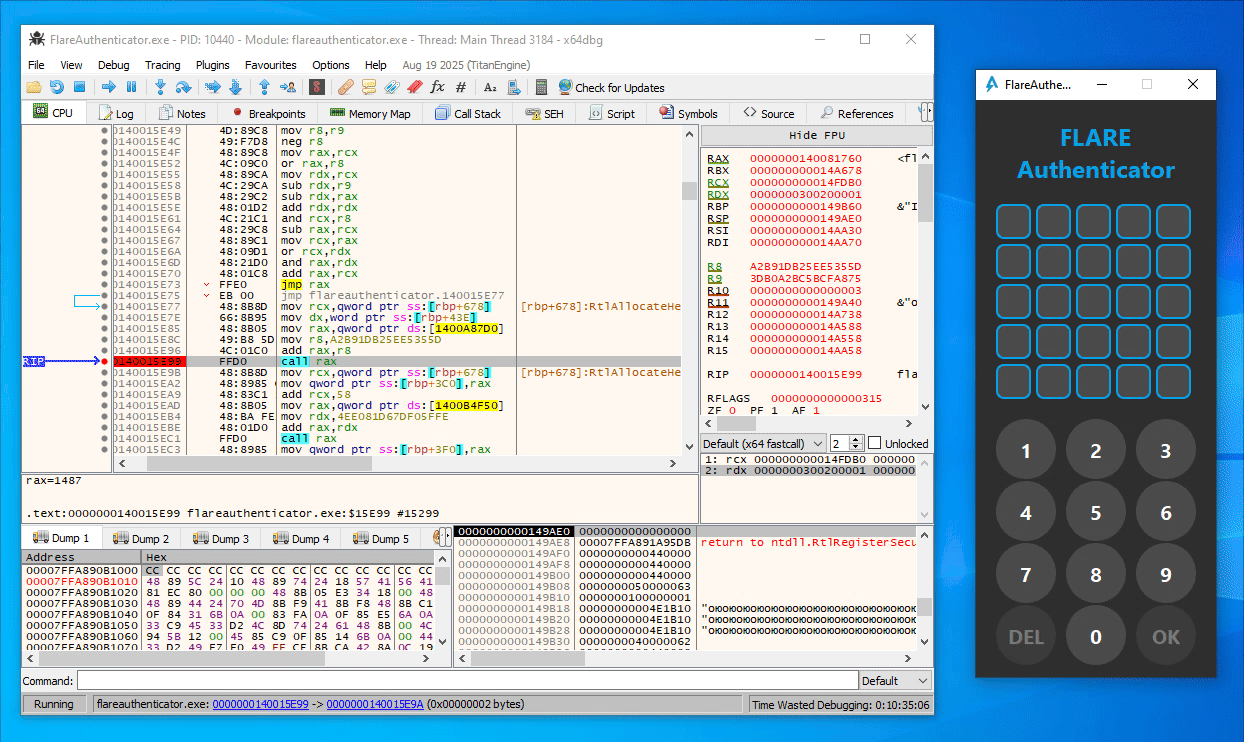
Task: Click the Hide FPU button
Action: click(816, 136)
